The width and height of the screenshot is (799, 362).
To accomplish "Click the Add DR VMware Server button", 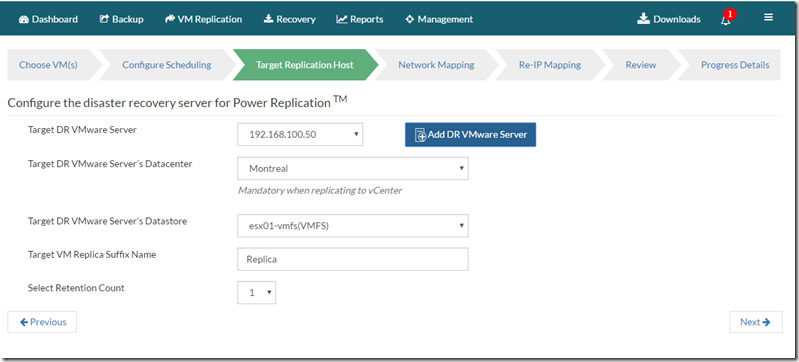I will pos(470,135).
